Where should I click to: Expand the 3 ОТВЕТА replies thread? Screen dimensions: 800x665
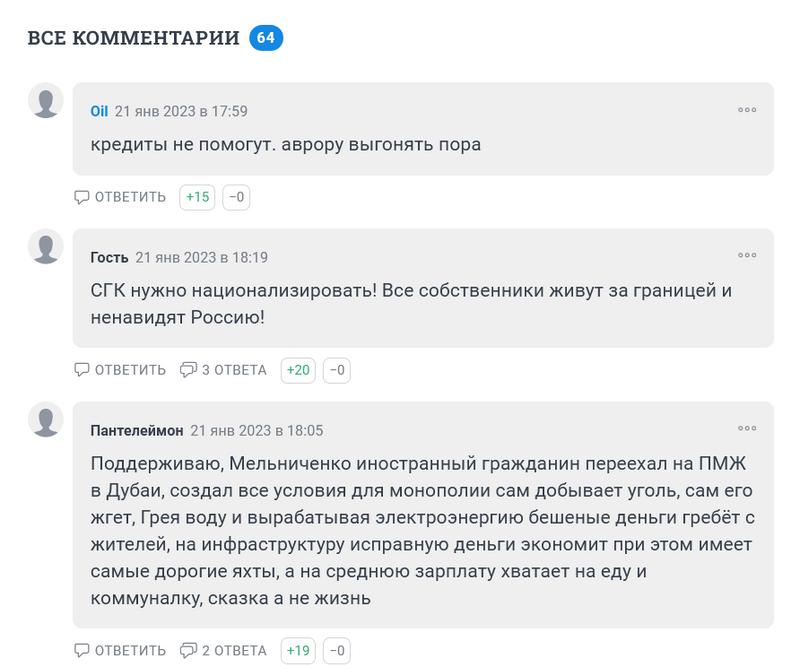[x=223, y=370]
